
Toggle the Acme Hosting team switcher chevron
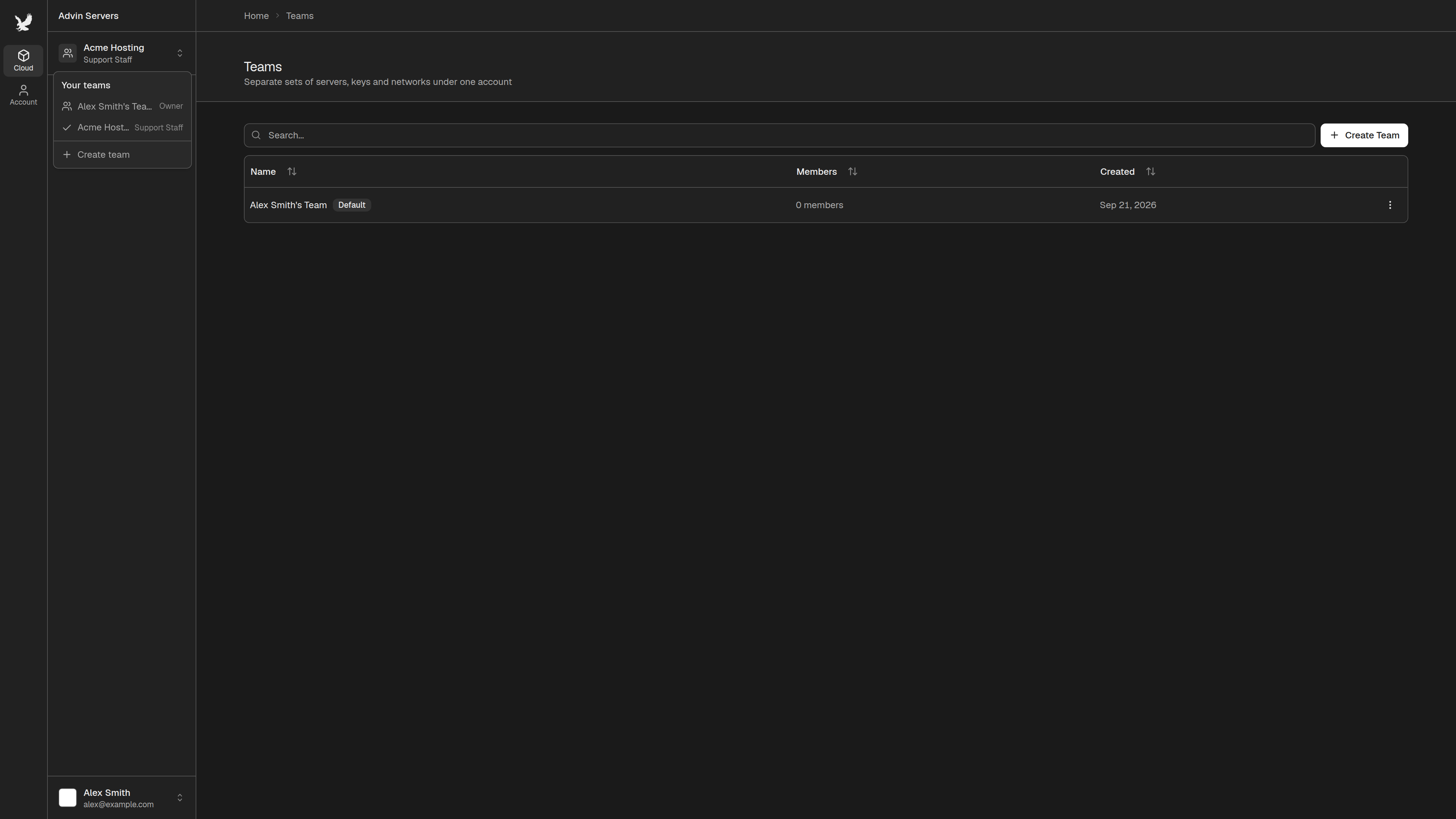point(180,53)
